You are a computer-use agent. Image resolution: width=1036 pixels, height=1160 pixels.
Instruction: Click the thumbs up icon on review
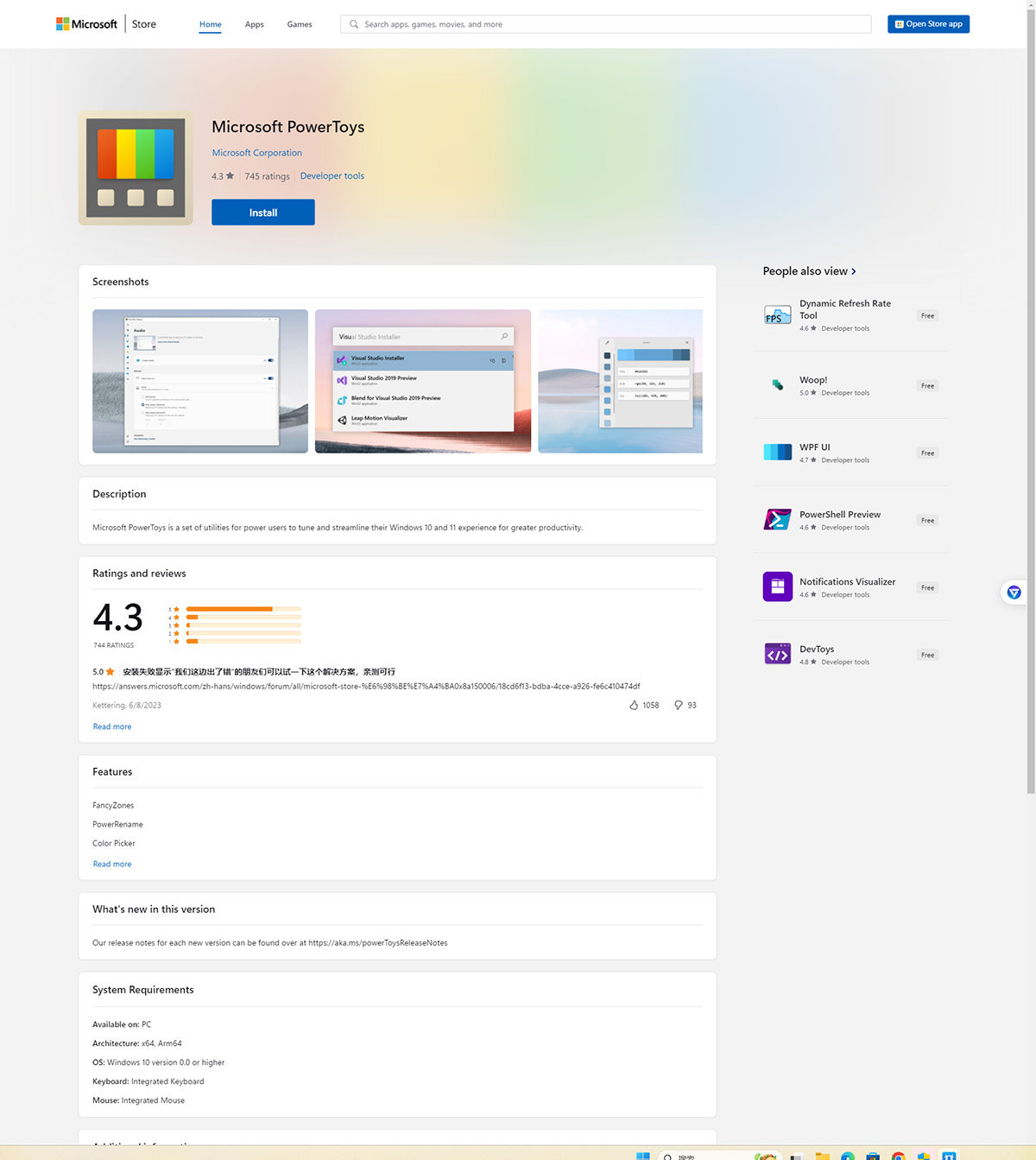click(x=634, y=706)
